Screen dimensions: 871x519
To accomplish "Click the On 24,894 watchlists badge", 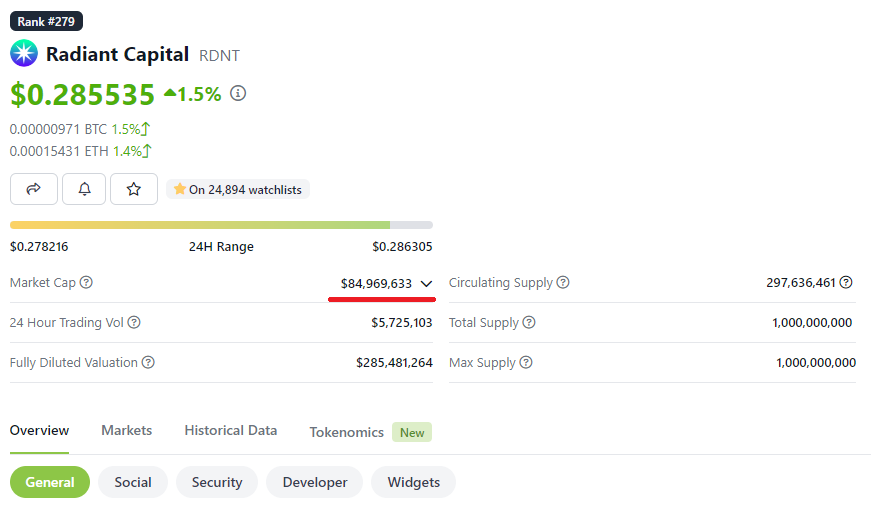I will pos(238,189).
